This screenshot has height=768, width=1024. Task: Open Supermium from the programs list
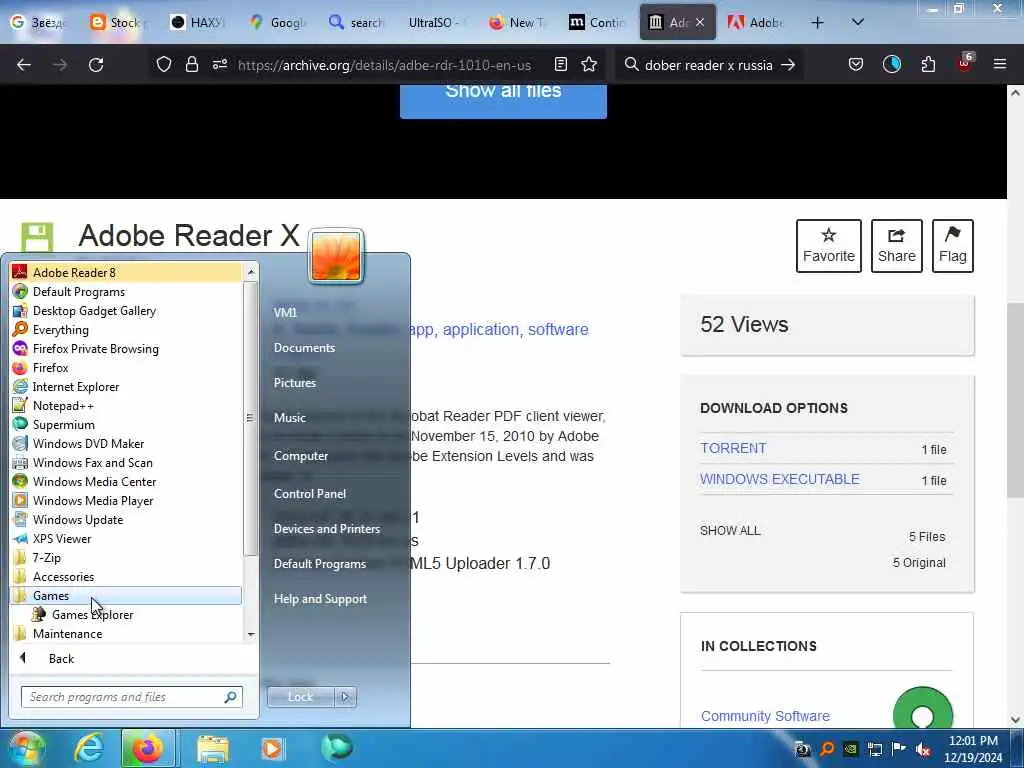125,424
